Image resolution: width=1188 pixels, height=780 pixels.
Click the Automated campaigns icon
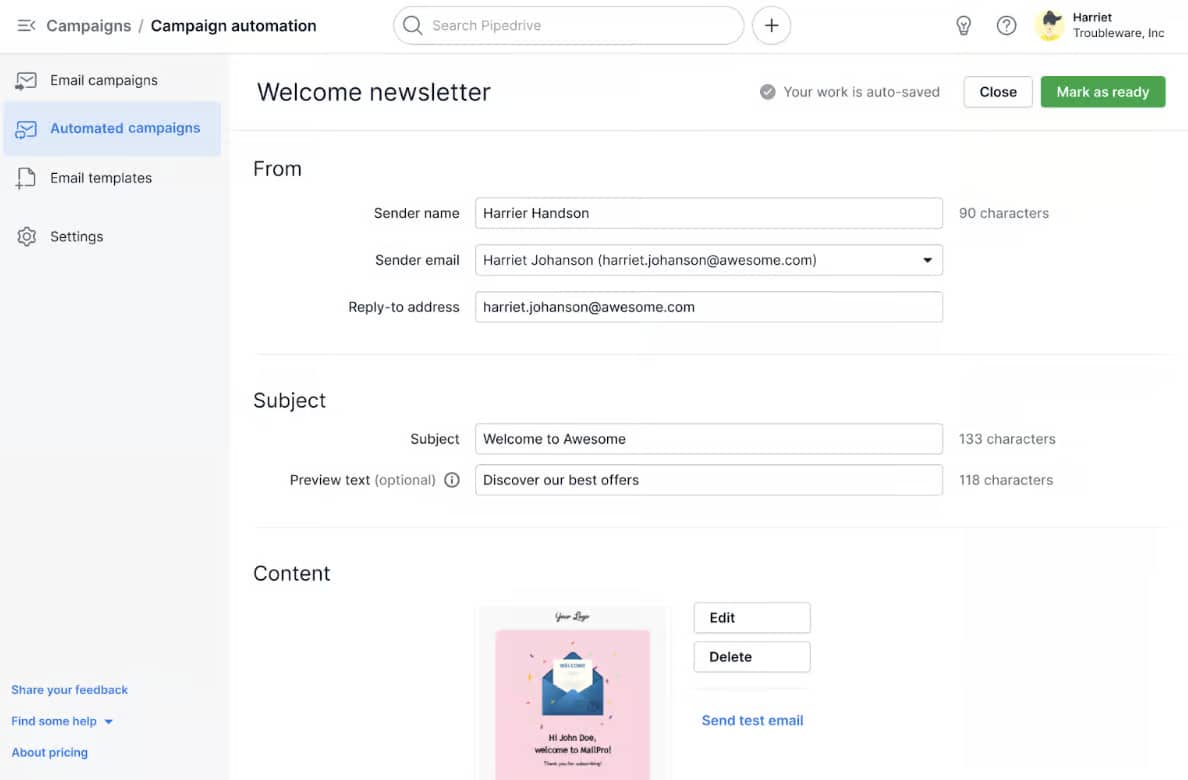click(x=26, y=129)
